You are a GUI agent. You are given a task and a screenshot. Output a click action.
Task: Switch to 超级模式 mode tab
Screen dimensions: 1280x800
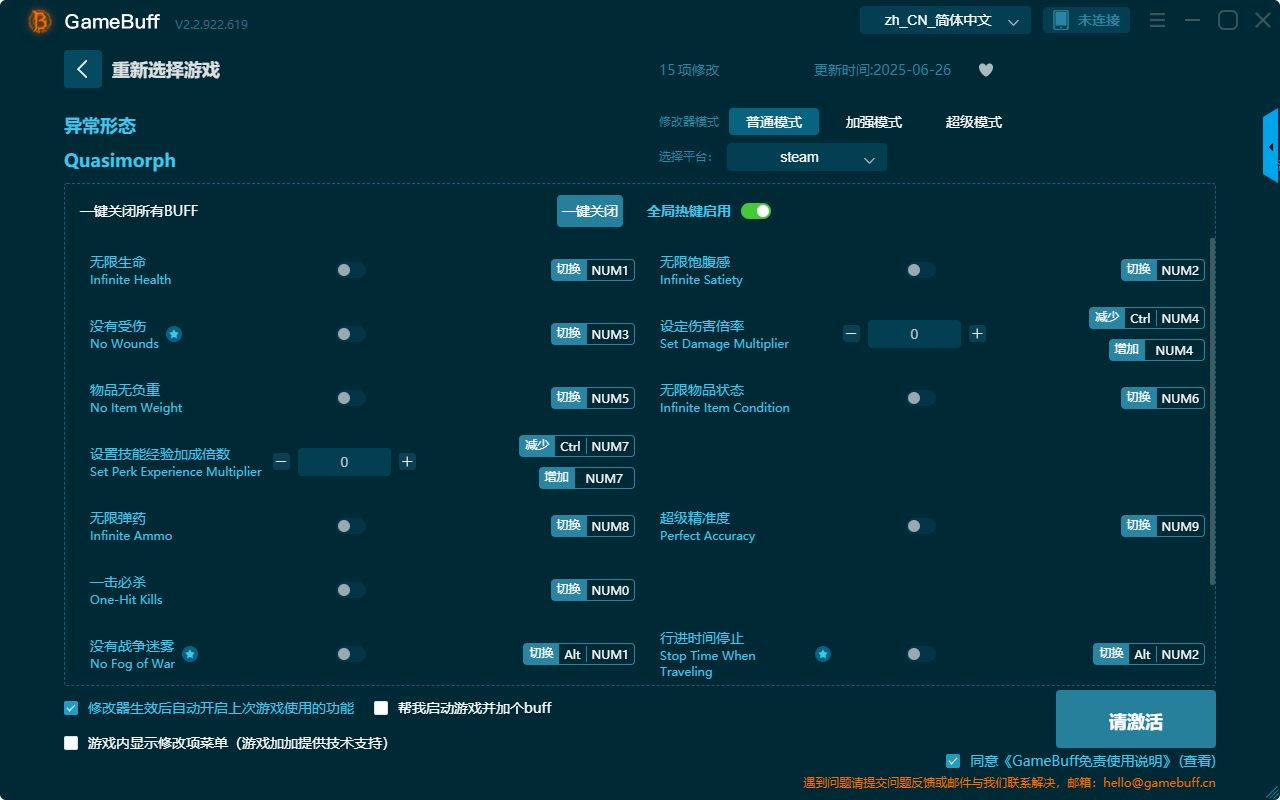[974, 122]
